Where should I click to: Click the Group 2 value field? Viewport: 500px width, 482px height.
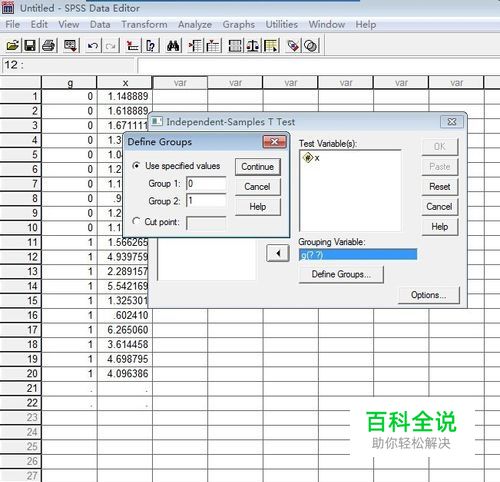point(206,201)
